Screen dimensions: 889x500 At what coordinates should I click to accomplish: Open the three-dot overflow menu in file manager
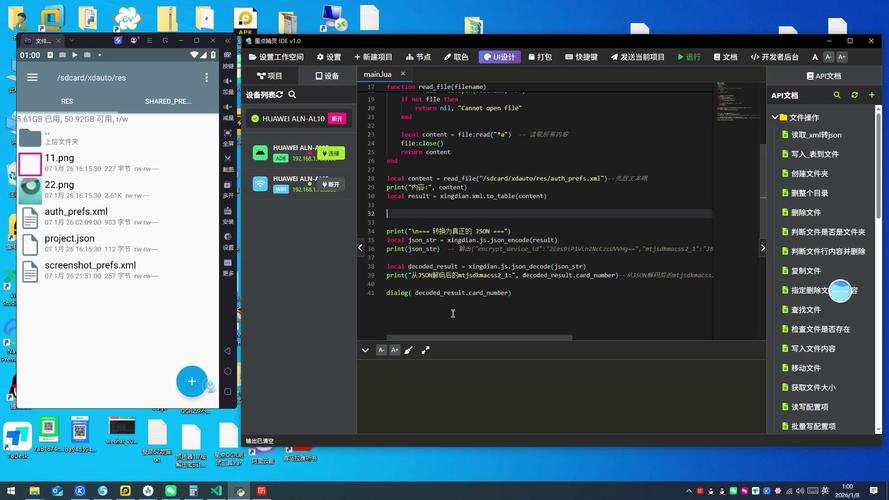point(206,78)
